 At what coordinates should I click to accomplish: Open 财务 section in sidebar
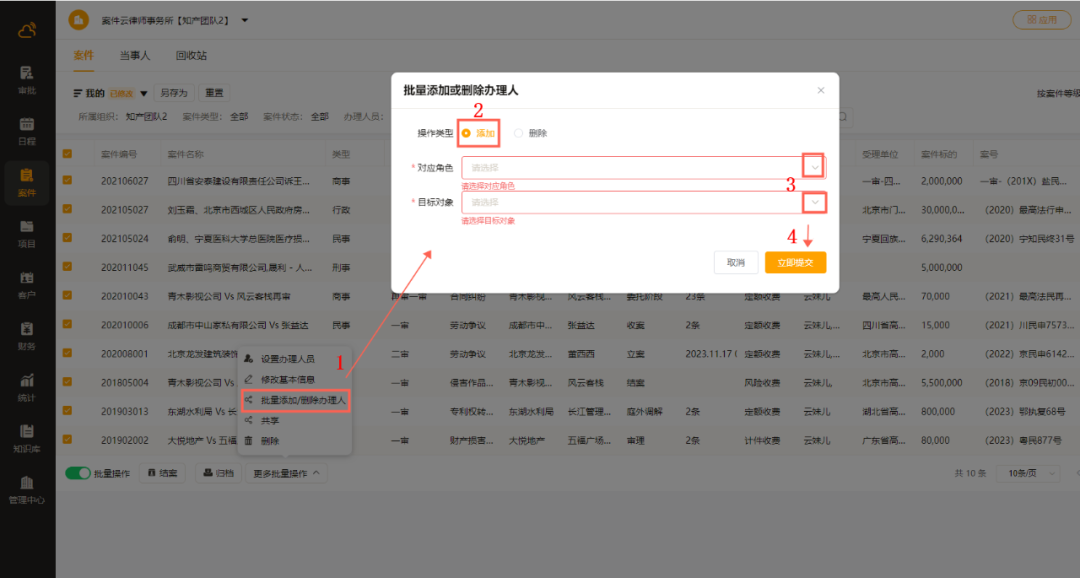coord(27,335)
